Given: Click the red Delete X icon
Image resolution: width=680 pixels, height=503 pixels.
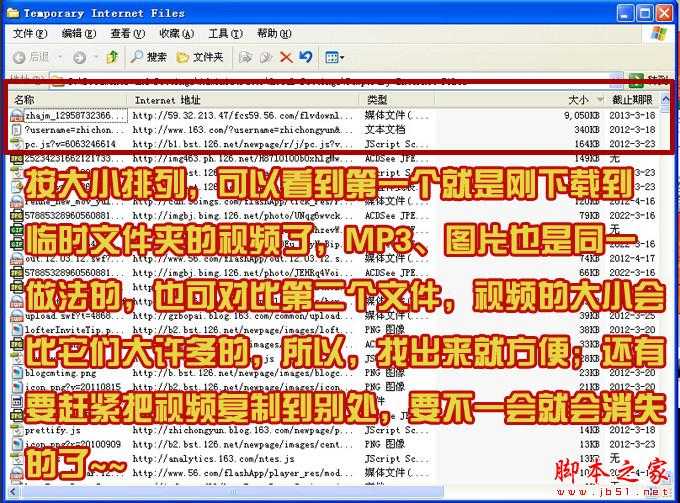Looking at the screenshot, I should (x=286, y=57).
